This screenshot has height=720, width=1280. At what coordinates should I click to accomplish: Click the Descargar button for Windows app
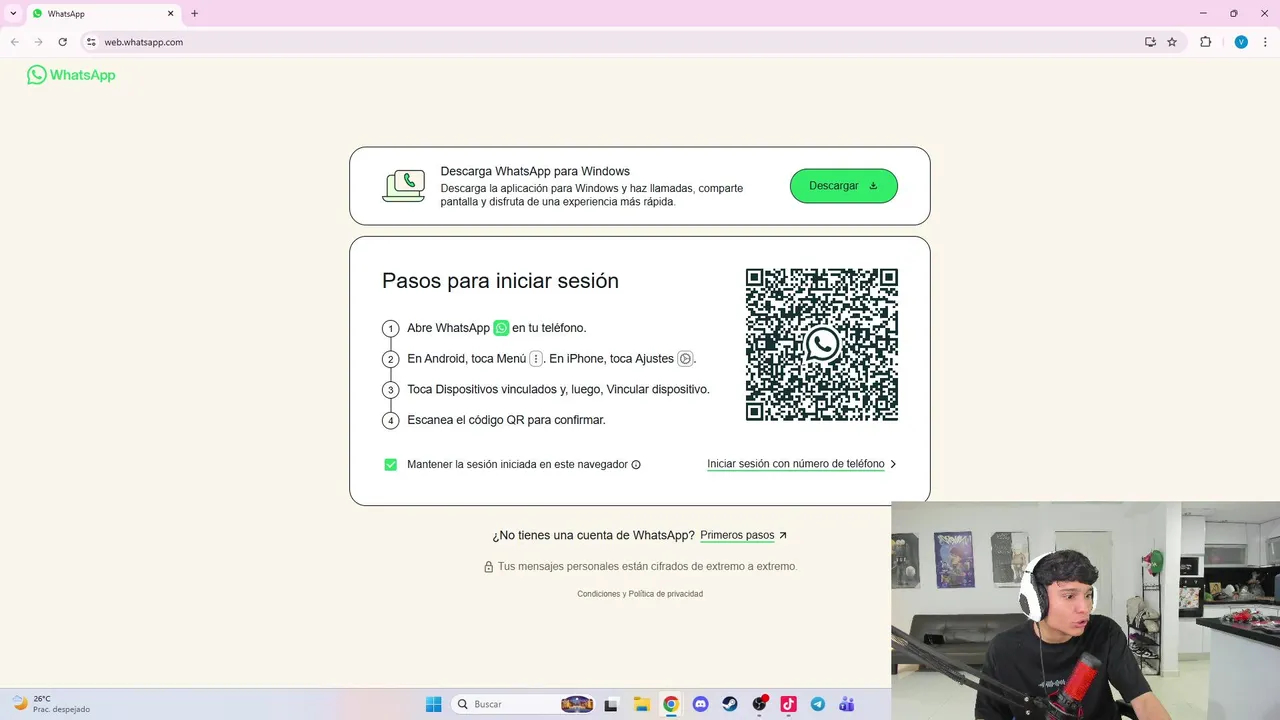click(x=843, y=186)
